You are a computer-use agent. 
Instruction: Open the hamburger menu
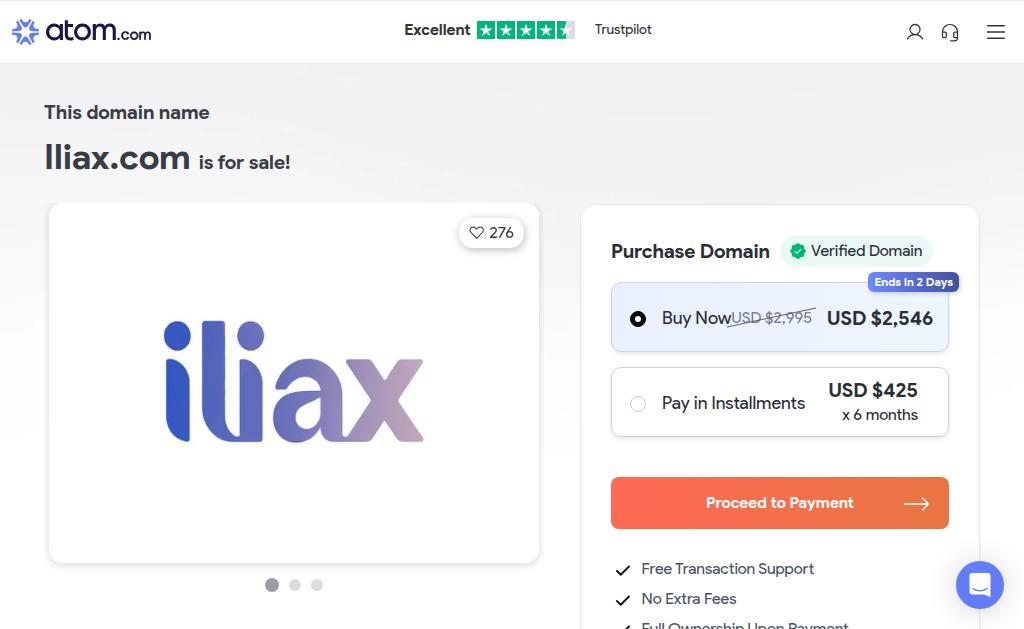[995, 32]
